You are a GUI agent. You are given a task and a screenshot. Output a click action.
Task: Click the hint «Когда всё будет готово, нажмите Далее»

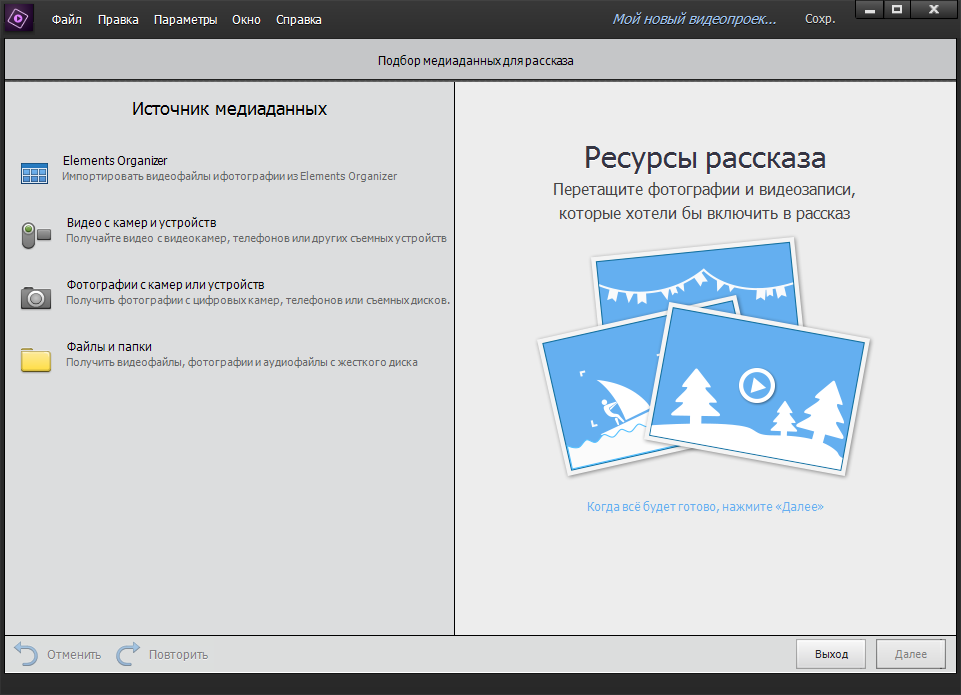click(706, 506)
